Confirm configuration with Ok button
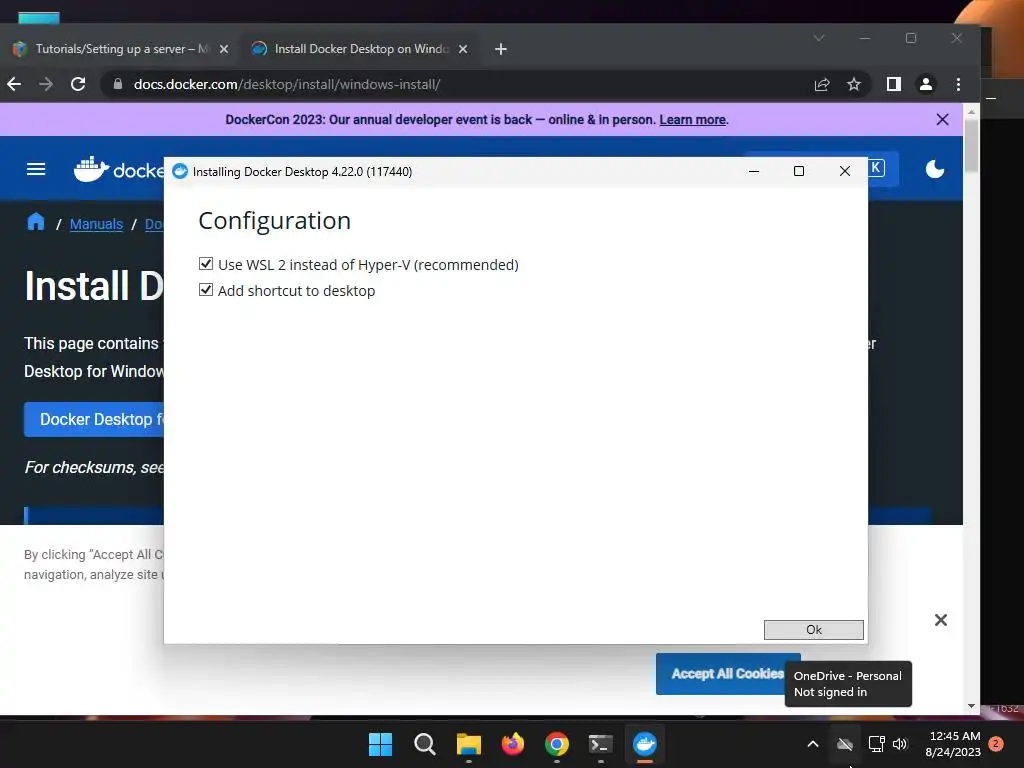 click(813, 630)
